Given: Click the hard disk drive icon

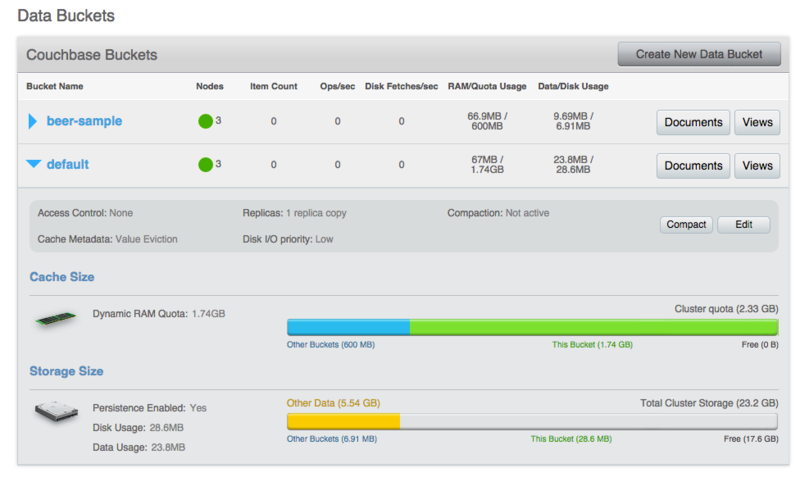Looking at the screenshot, I should pos(56,411).
